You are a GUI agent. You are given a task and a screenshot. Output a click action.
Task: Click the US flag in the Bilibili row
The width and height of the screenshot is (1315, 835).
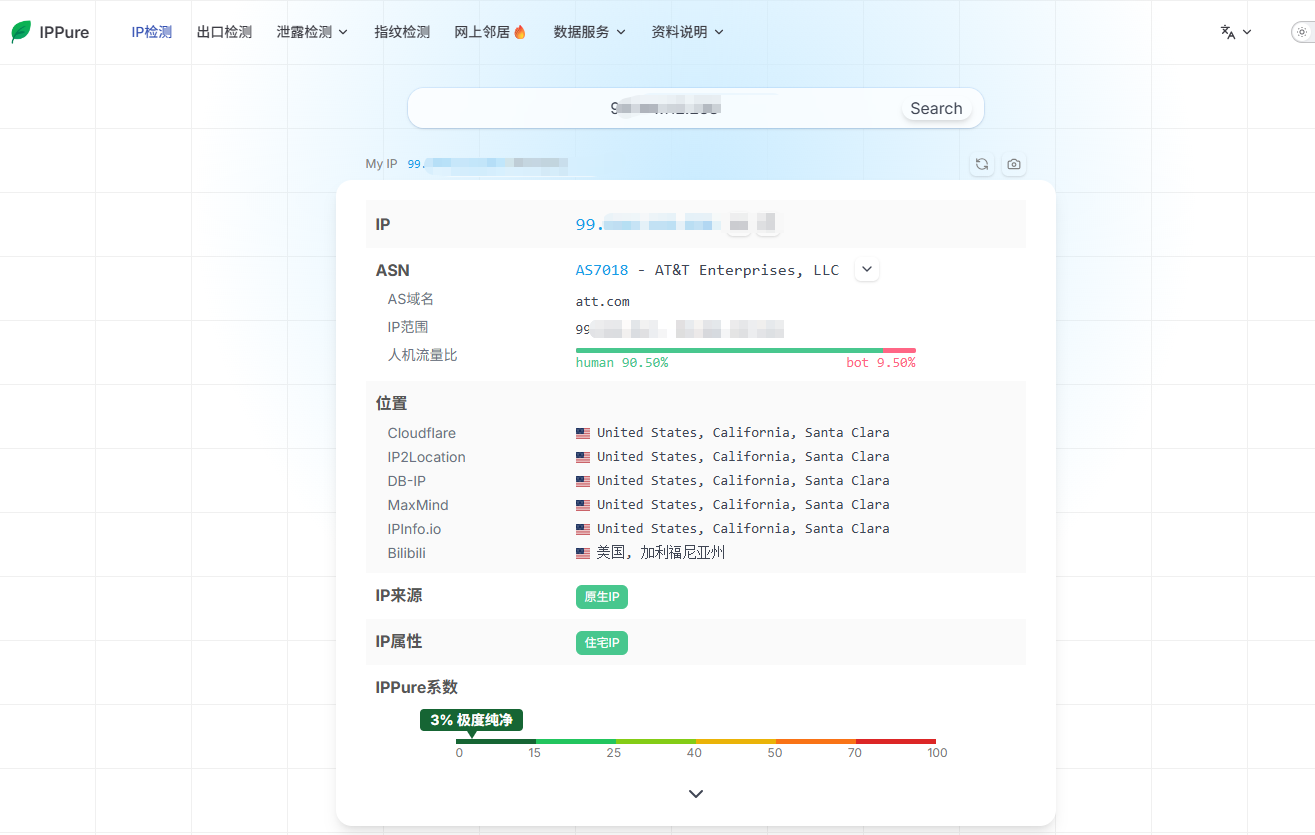[583, 553]
